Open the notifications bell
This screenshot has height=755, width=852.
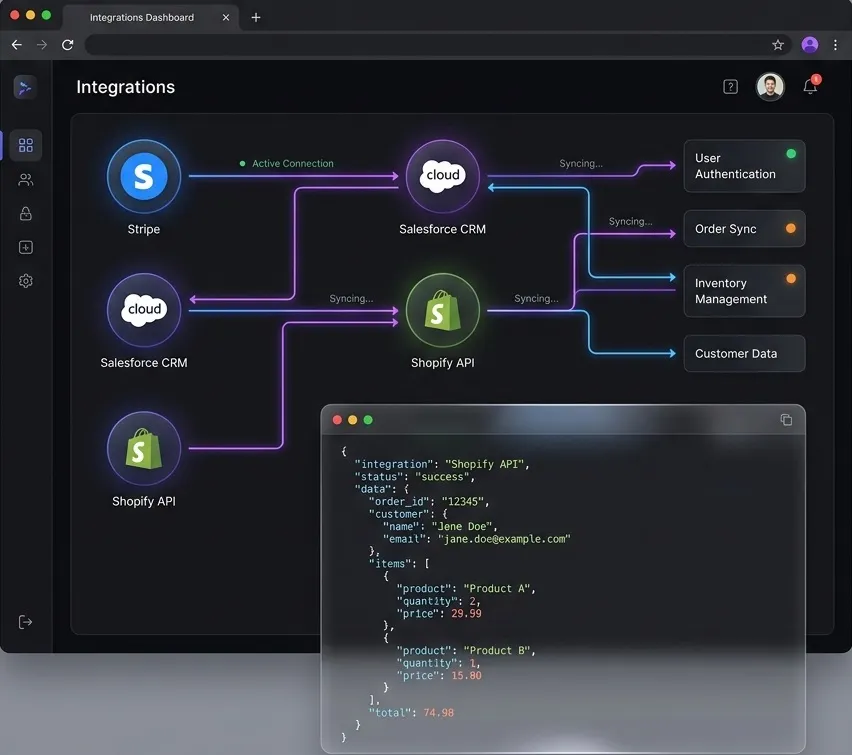810,86
